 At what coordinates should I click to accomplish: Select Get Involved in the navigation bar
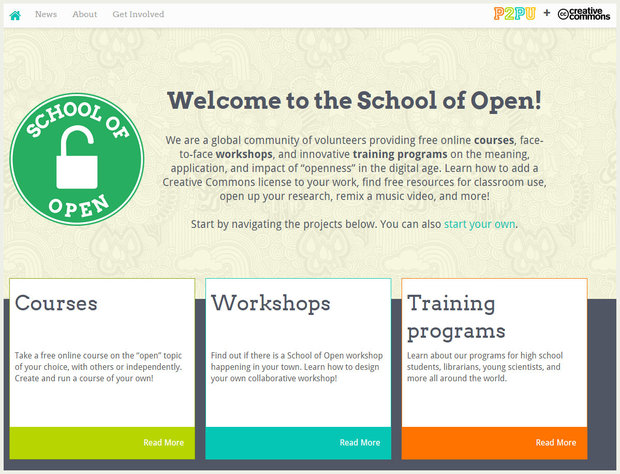click(138, 15)
